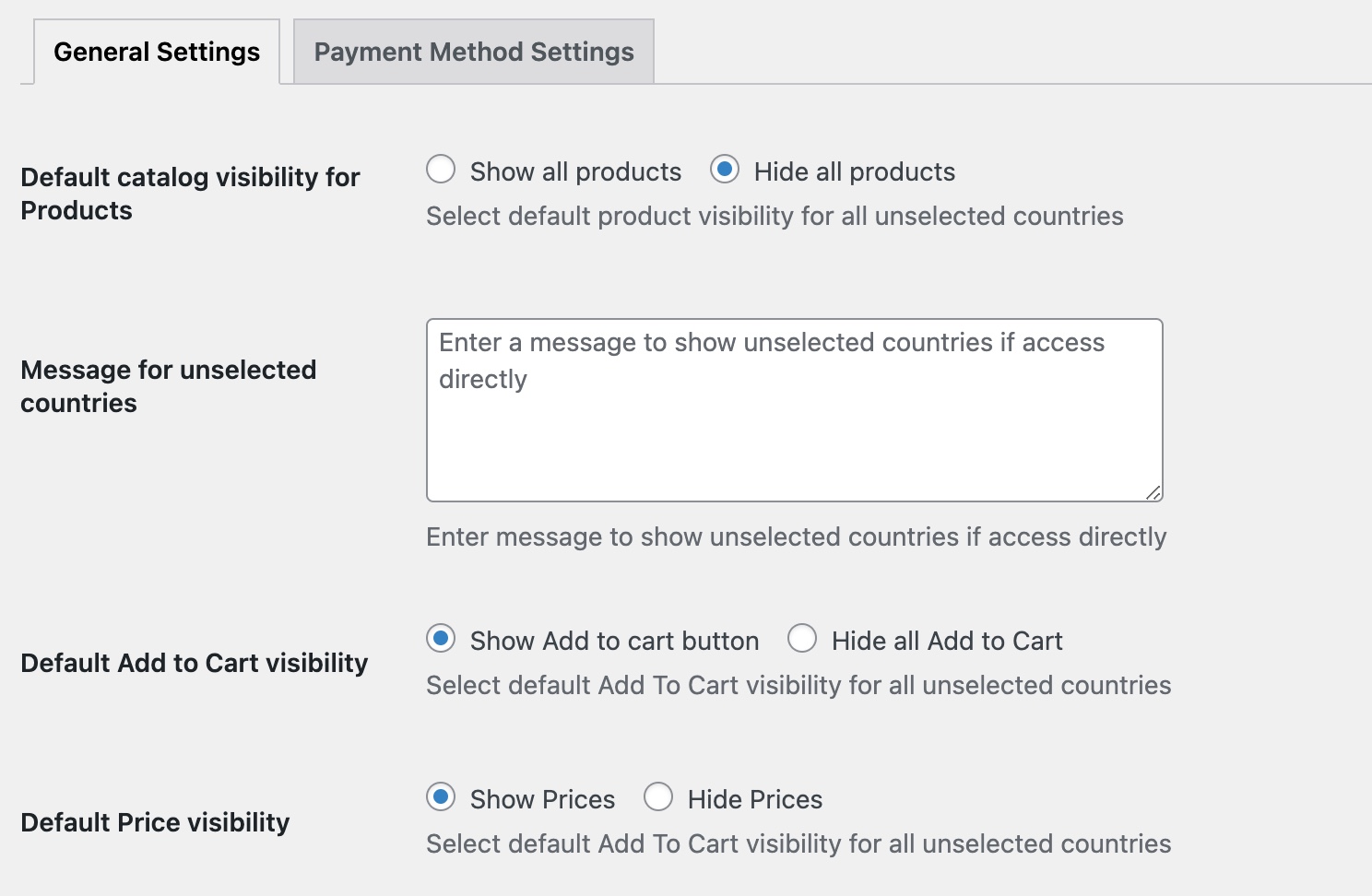The image size is (1372, 896).
Task: Click the 'Hide all Add to Cart' label text
Action: pyautogui.click(x=946, y=641)
